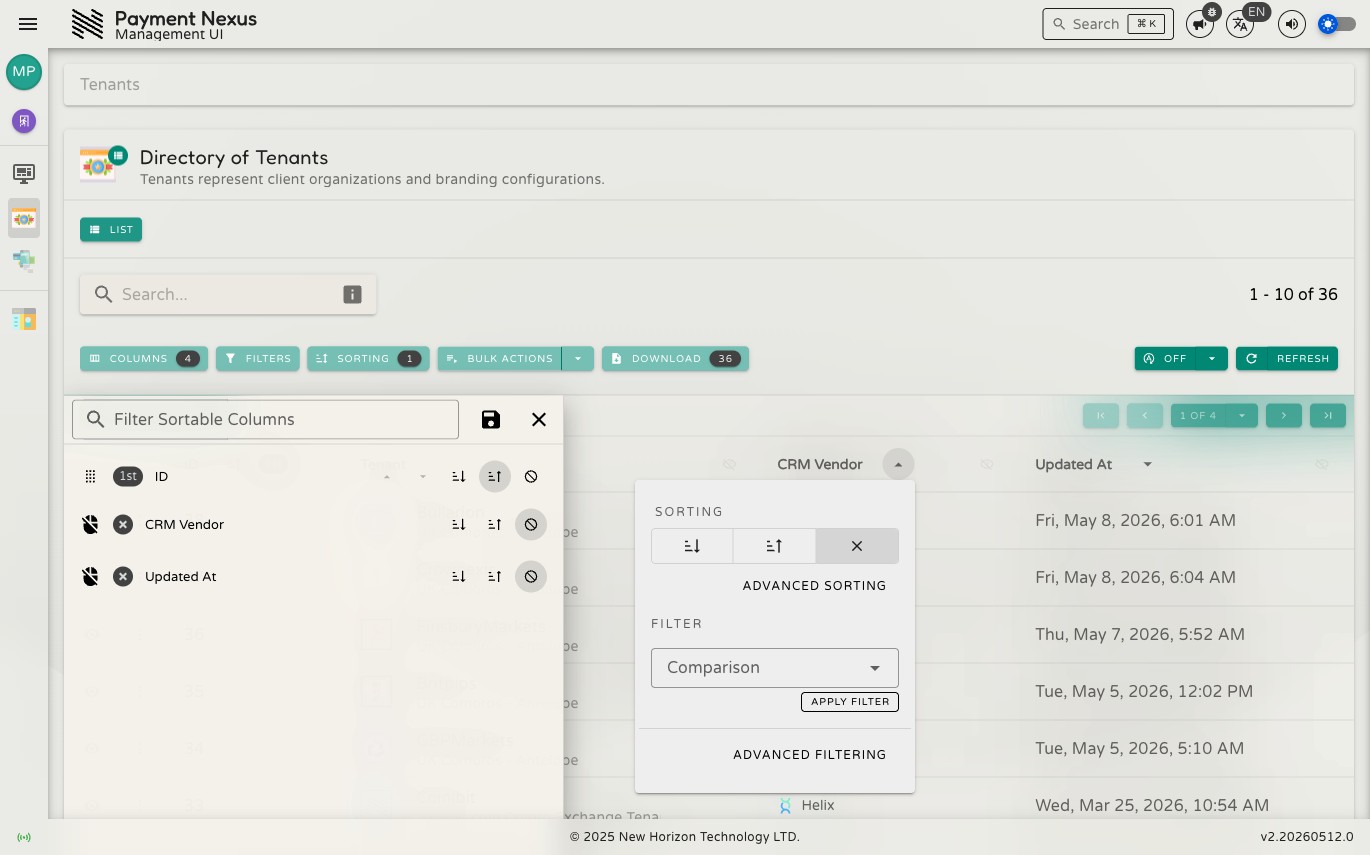Focus the table Search field

[228, 294]
